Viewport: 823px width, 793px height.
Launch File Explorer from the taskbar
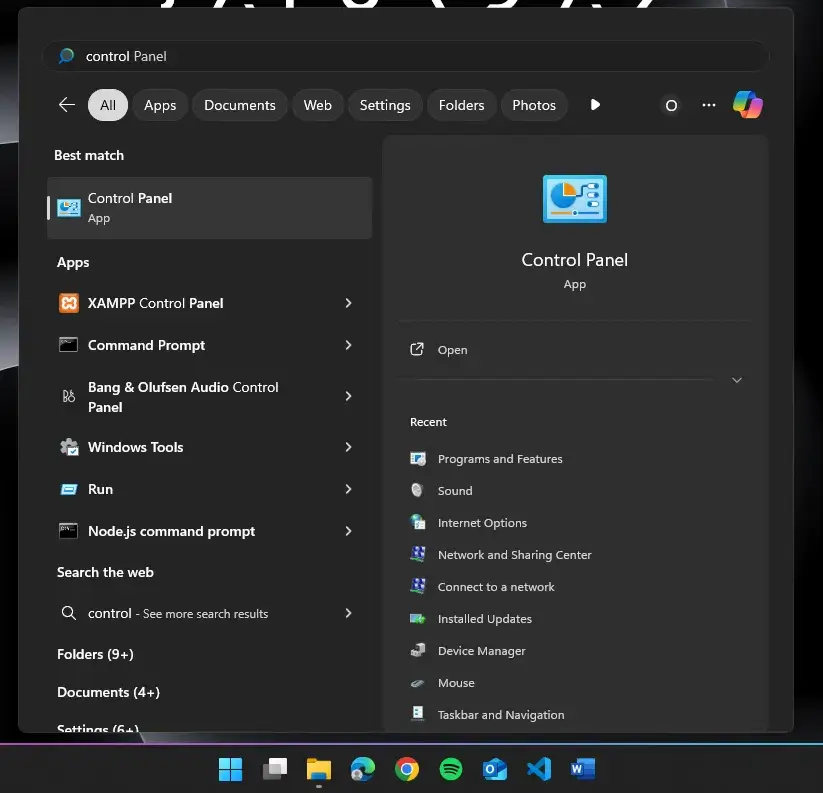(319, 769)
